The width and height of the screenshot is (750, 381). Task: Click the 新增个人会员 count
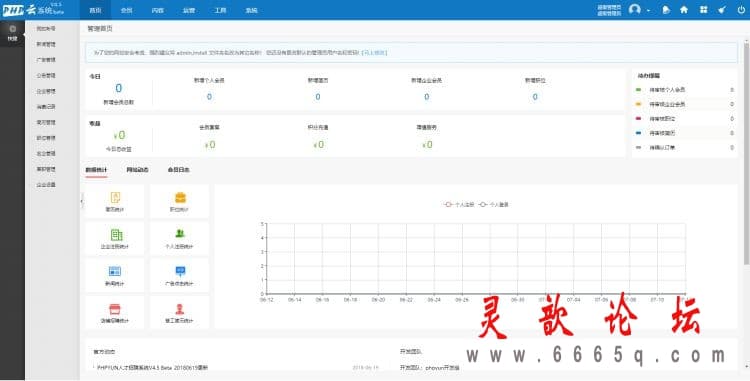[x=209, y=97]
